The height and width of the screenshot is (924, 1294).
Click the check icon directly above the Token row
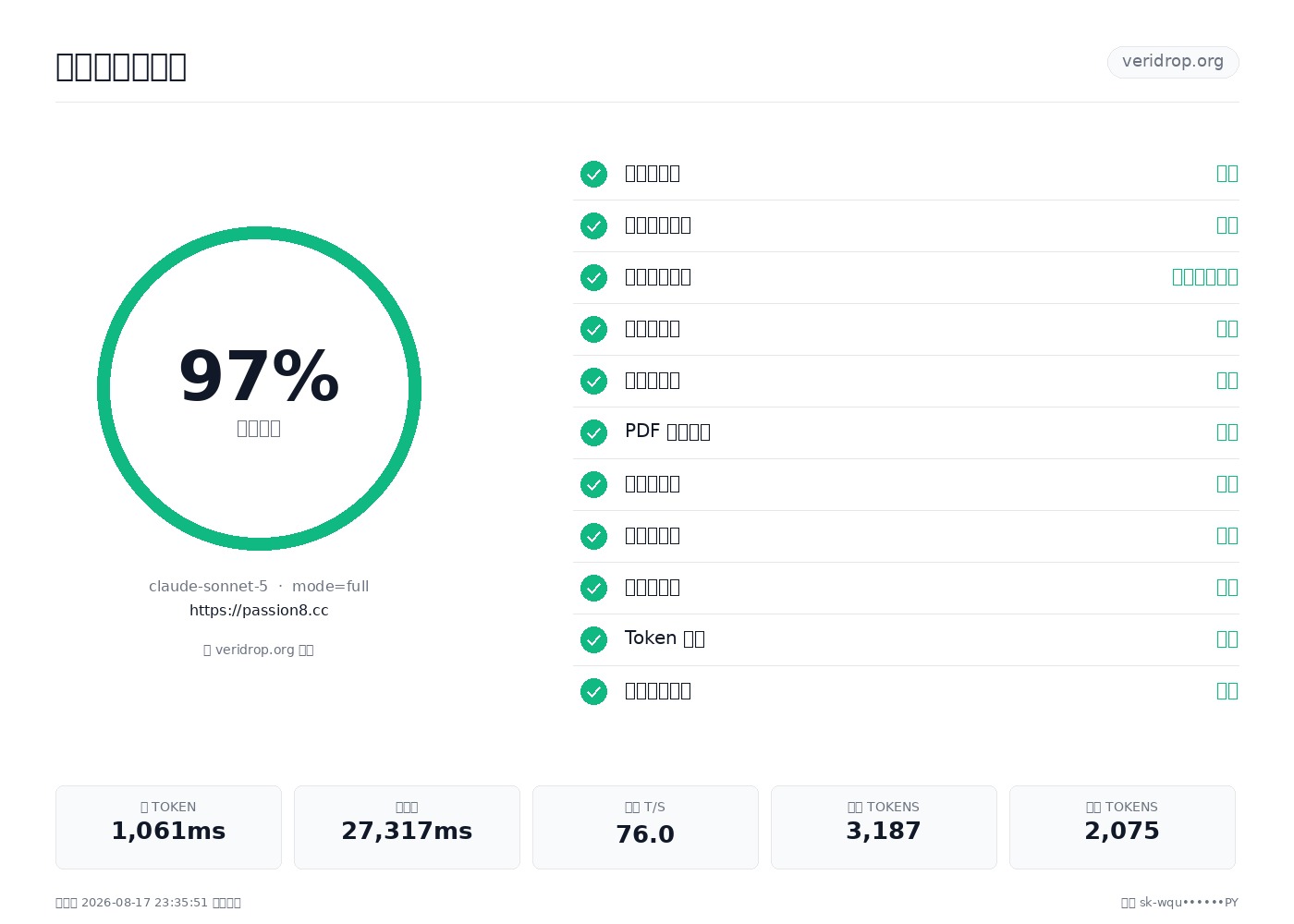pos(593,588)
